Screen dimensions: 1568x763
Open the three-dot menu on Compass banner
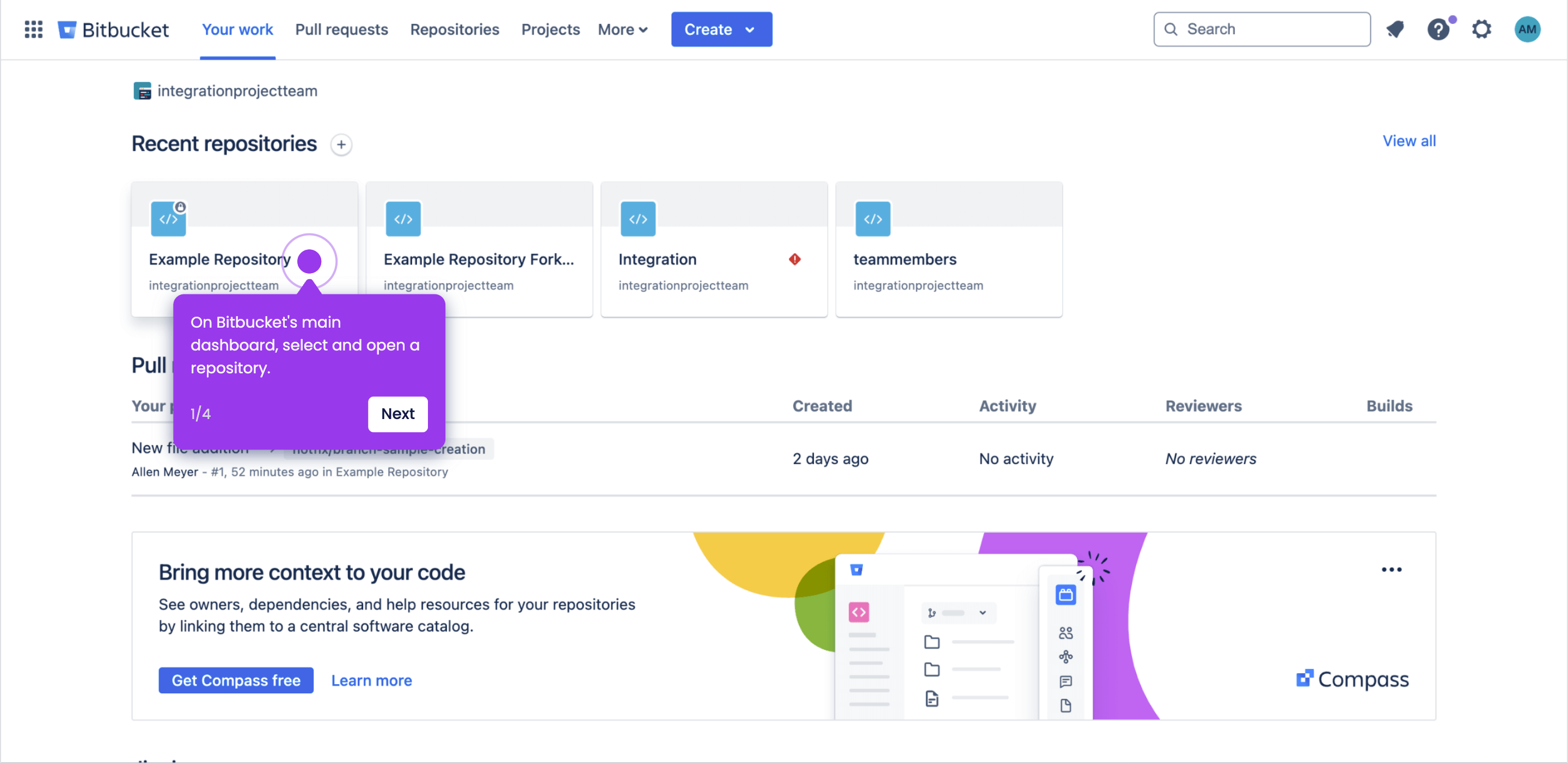click(1392, 569)
